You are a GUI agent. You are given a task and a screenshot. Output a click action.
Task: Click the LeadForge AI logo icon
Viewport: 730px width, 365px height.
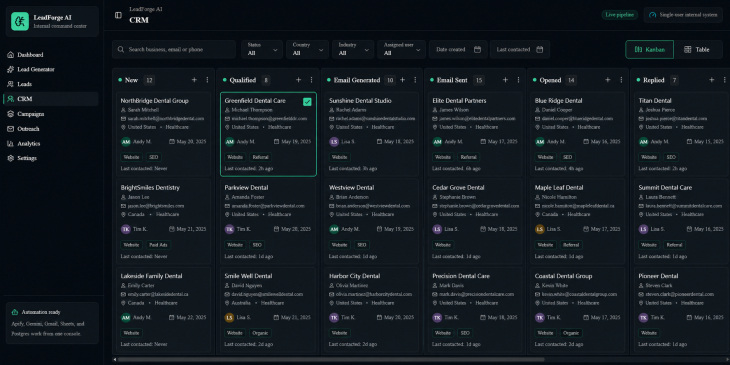pos(20,21)
